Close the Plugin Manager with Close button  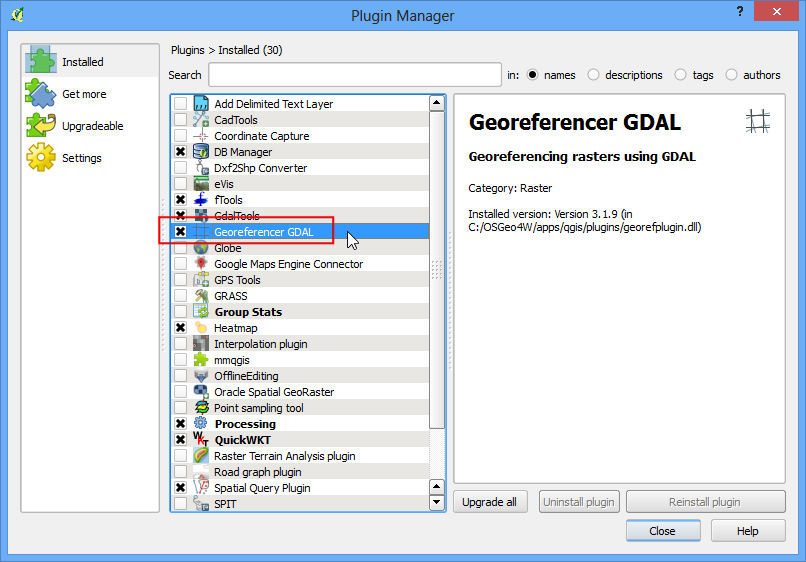(x=663, y=531)
